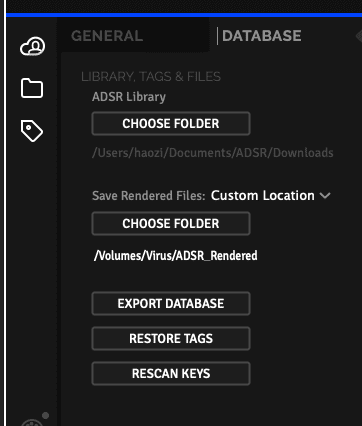Choose folder for saved rendered files
The width and height of the screenshot is (362, 426).
171,224
